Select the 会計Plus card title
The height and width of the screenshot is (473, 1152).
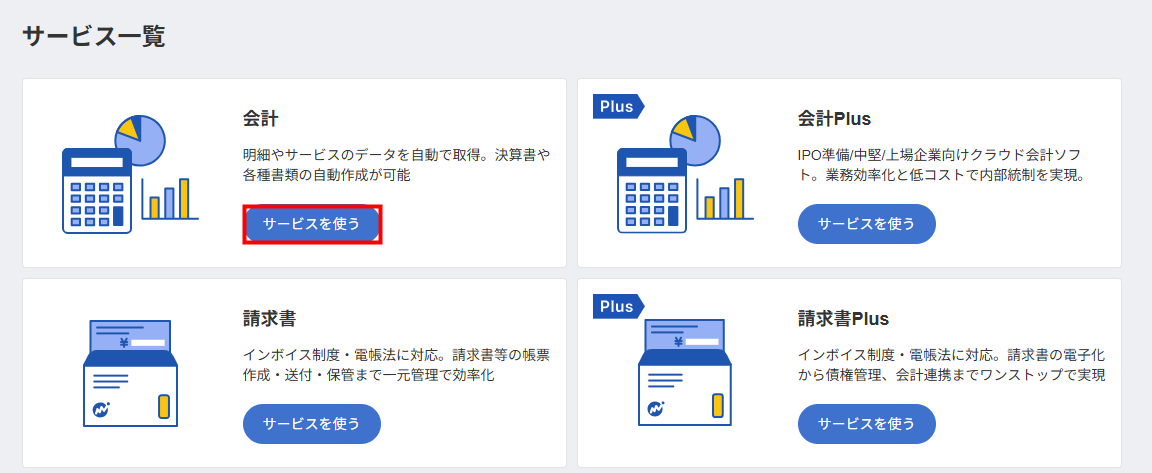tap(834, 119)
